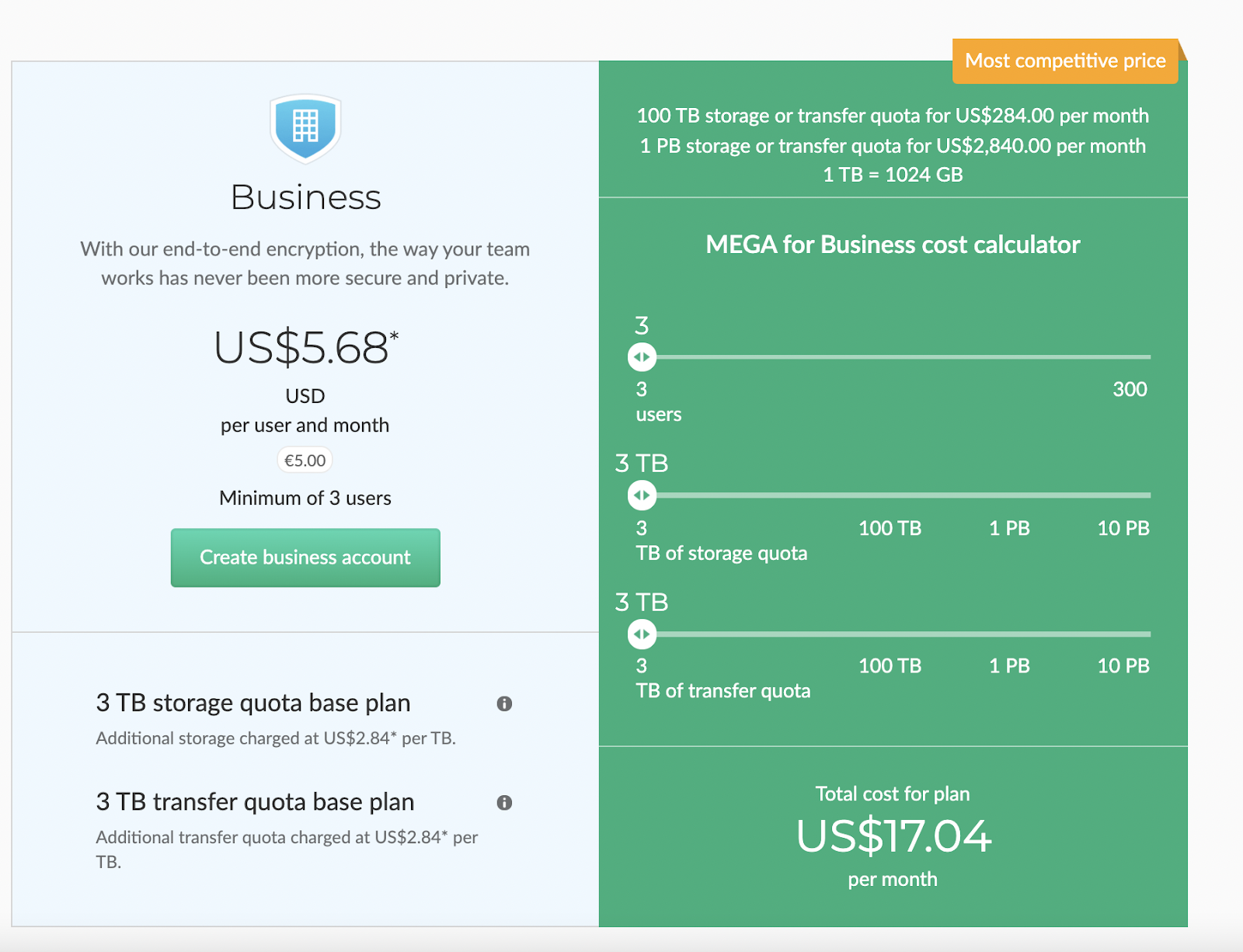Click the end-to-end encryption description text

point(305,263)
